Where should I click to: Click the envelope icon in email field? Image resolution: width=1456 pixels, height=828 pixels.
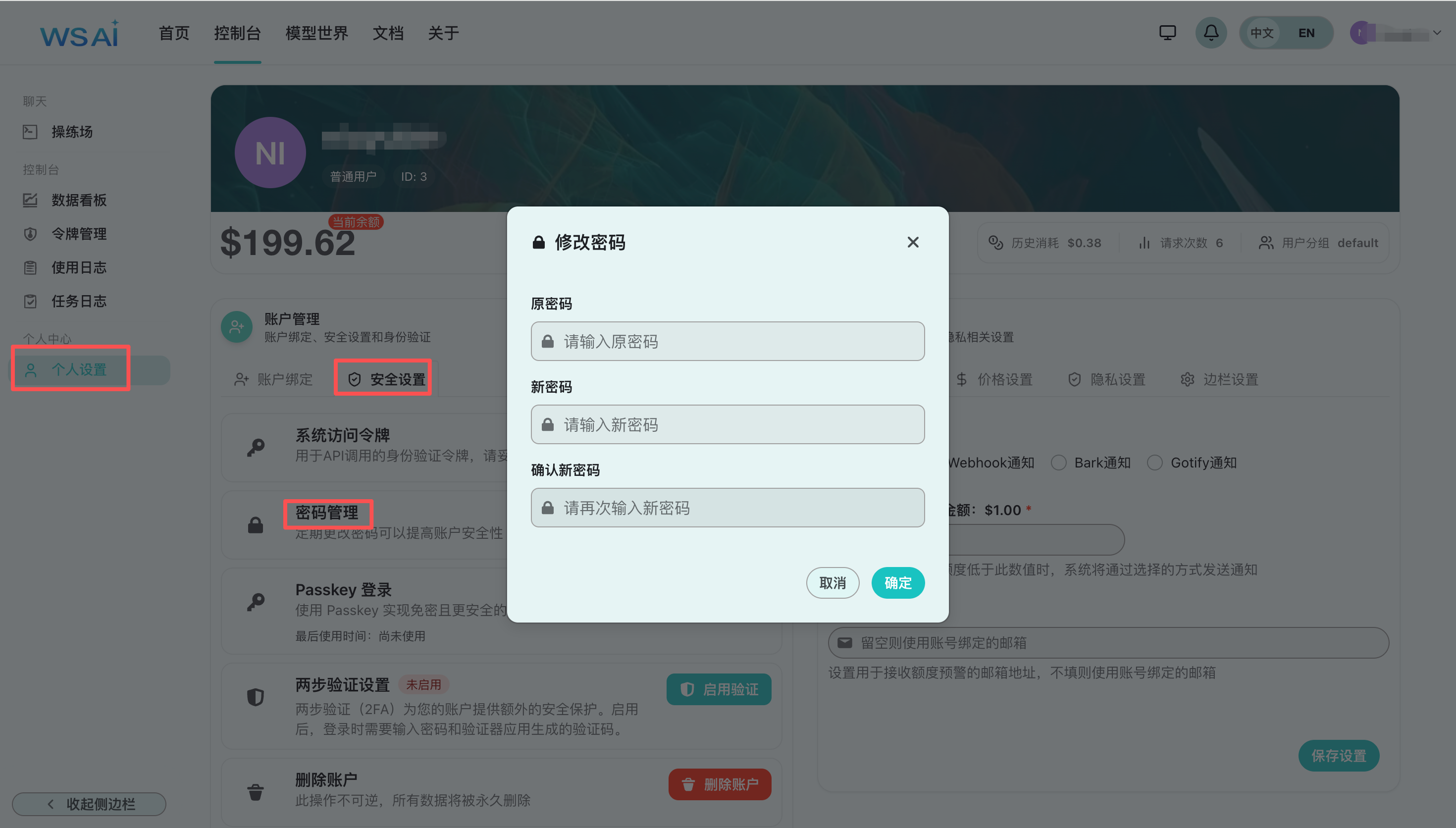pos(845,643)
